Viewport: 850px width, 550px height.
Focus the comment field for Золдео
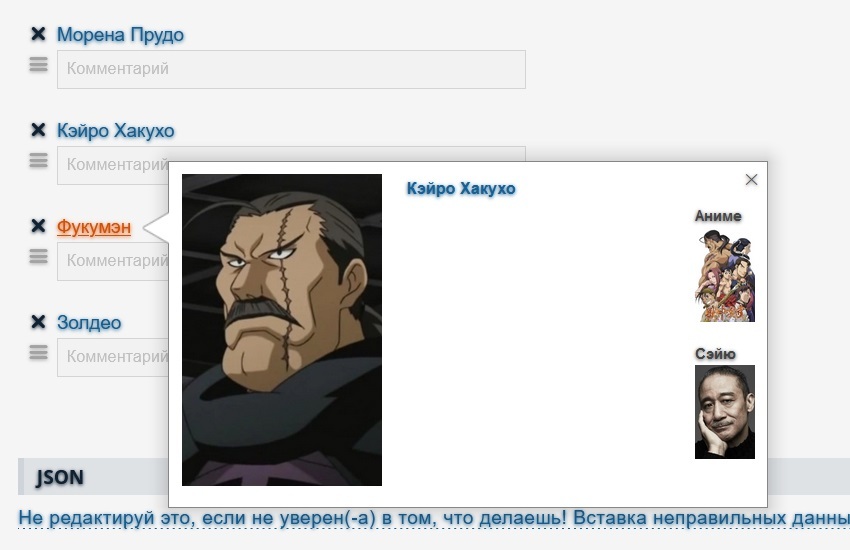click(x=113, y=357)
